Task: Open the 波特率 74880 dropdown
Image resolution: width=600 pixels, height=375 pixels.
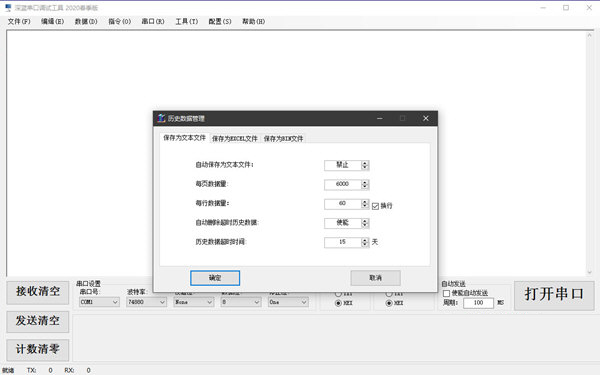Action: click(x=147, y=302)
